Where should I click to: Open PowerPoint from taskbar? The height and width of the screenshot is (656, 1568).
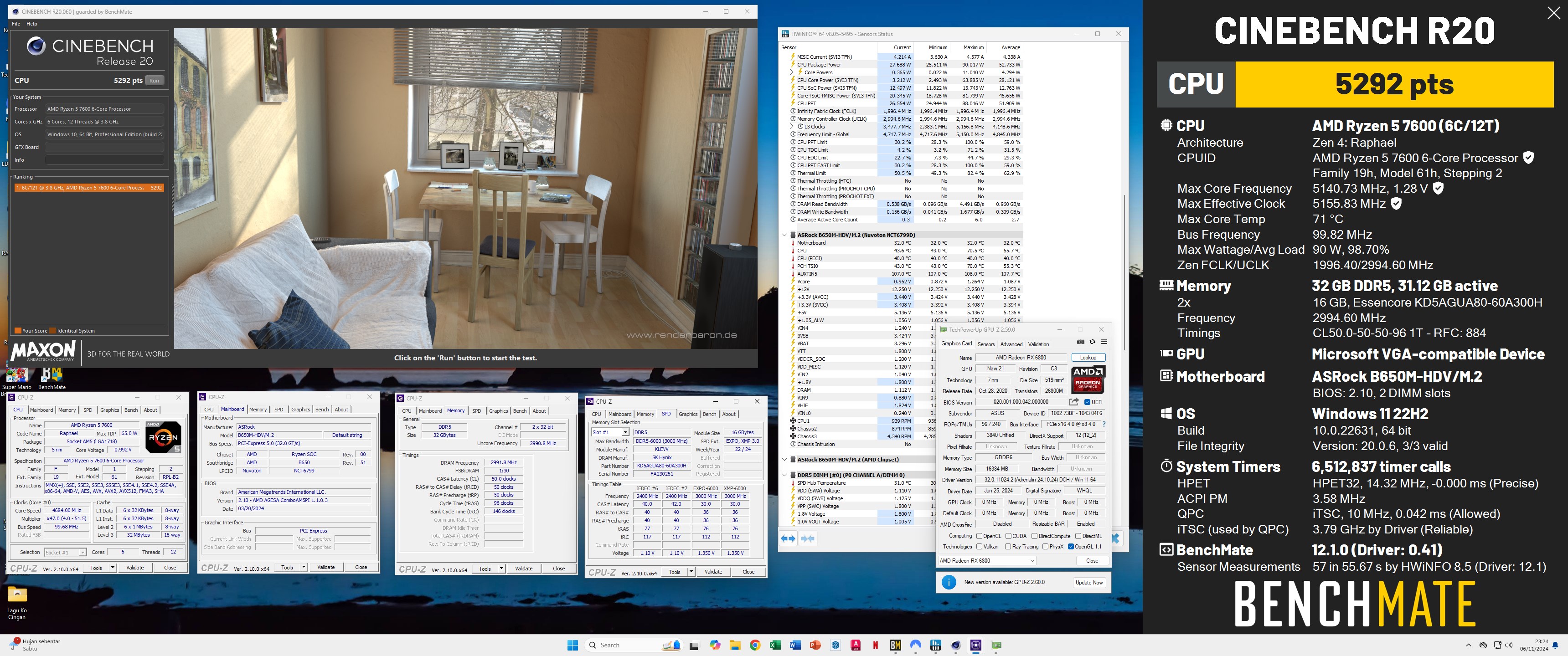(815, 645)
